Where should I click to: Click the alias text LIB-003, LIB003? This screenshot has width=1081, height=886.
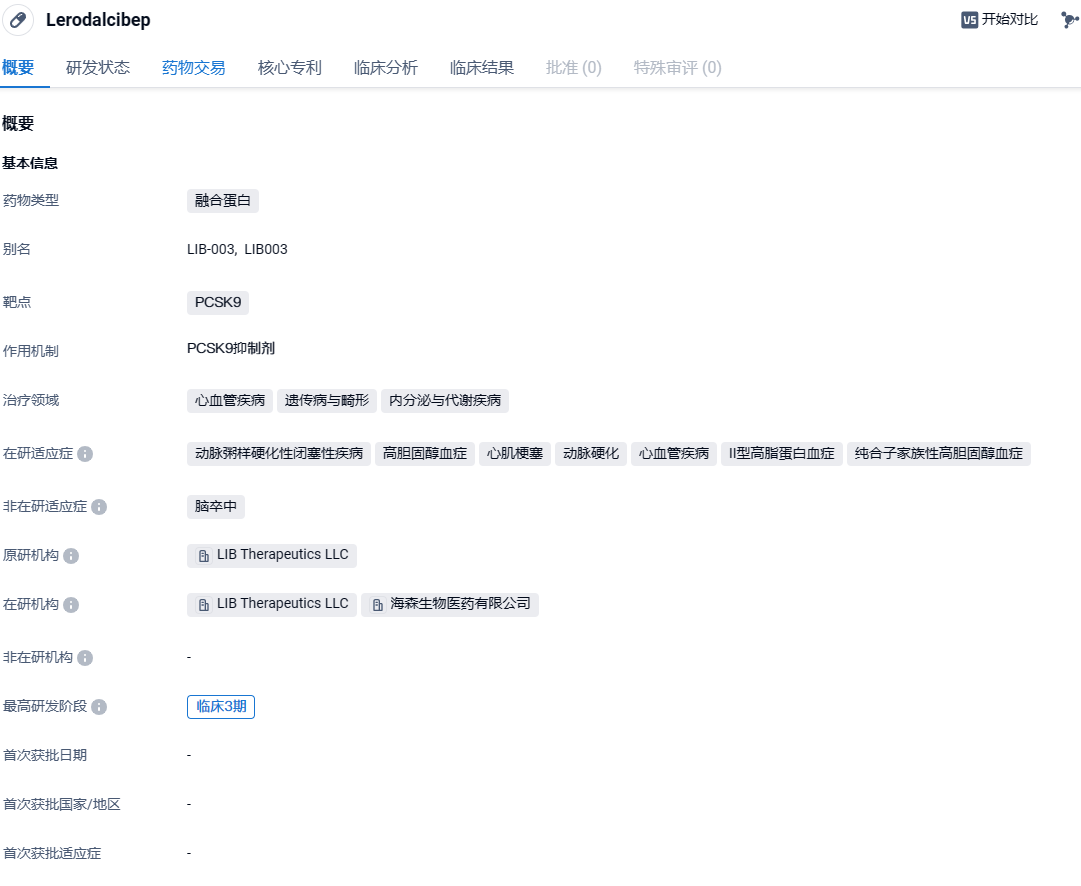237,250
